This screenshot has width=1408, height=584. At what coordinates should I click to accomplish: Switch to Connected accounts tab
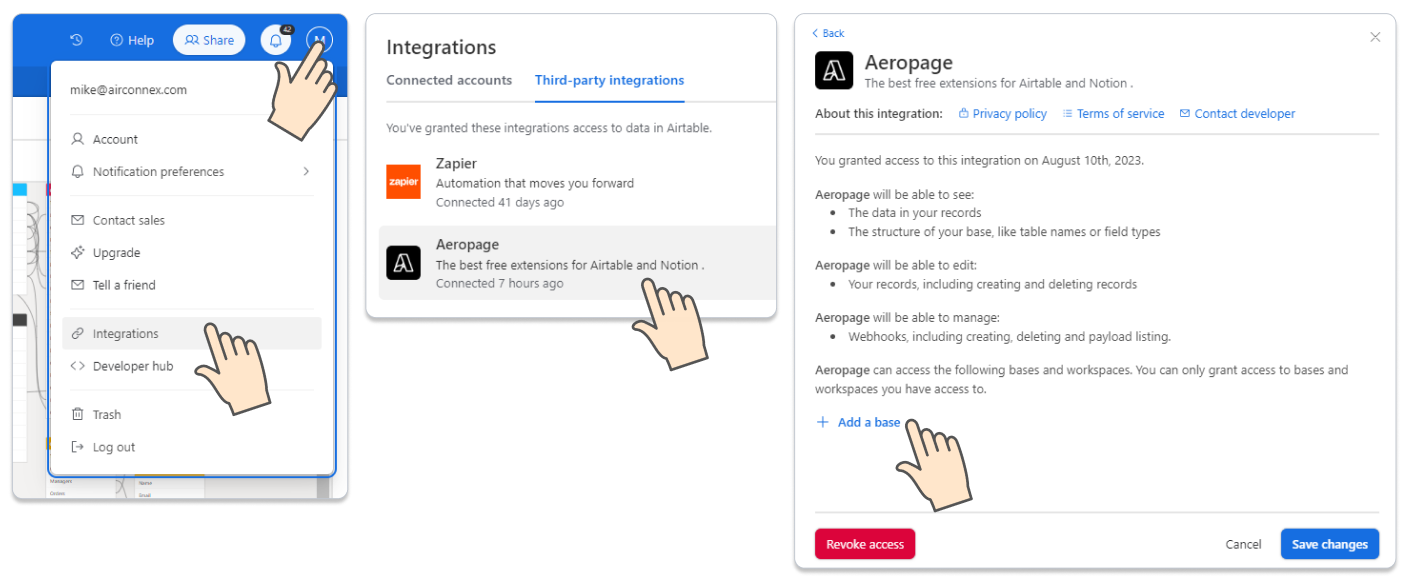point(449,80)
